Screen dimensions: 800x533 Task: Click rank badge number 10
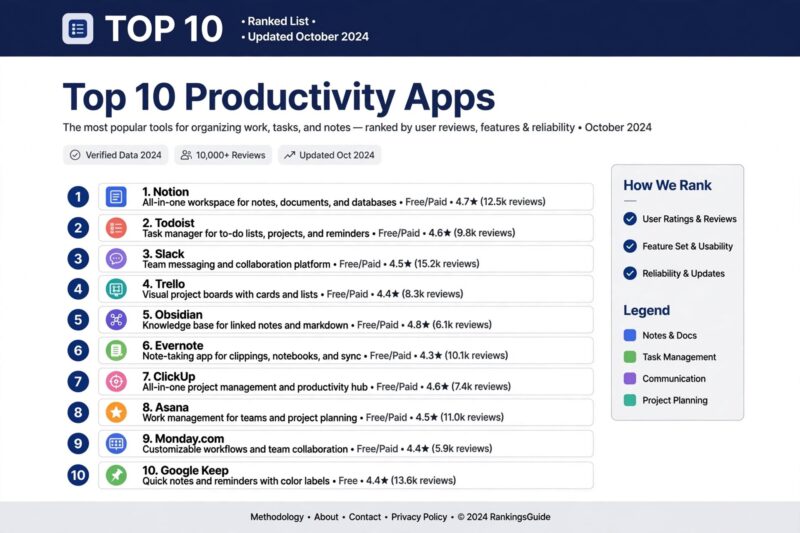point(78,475)
